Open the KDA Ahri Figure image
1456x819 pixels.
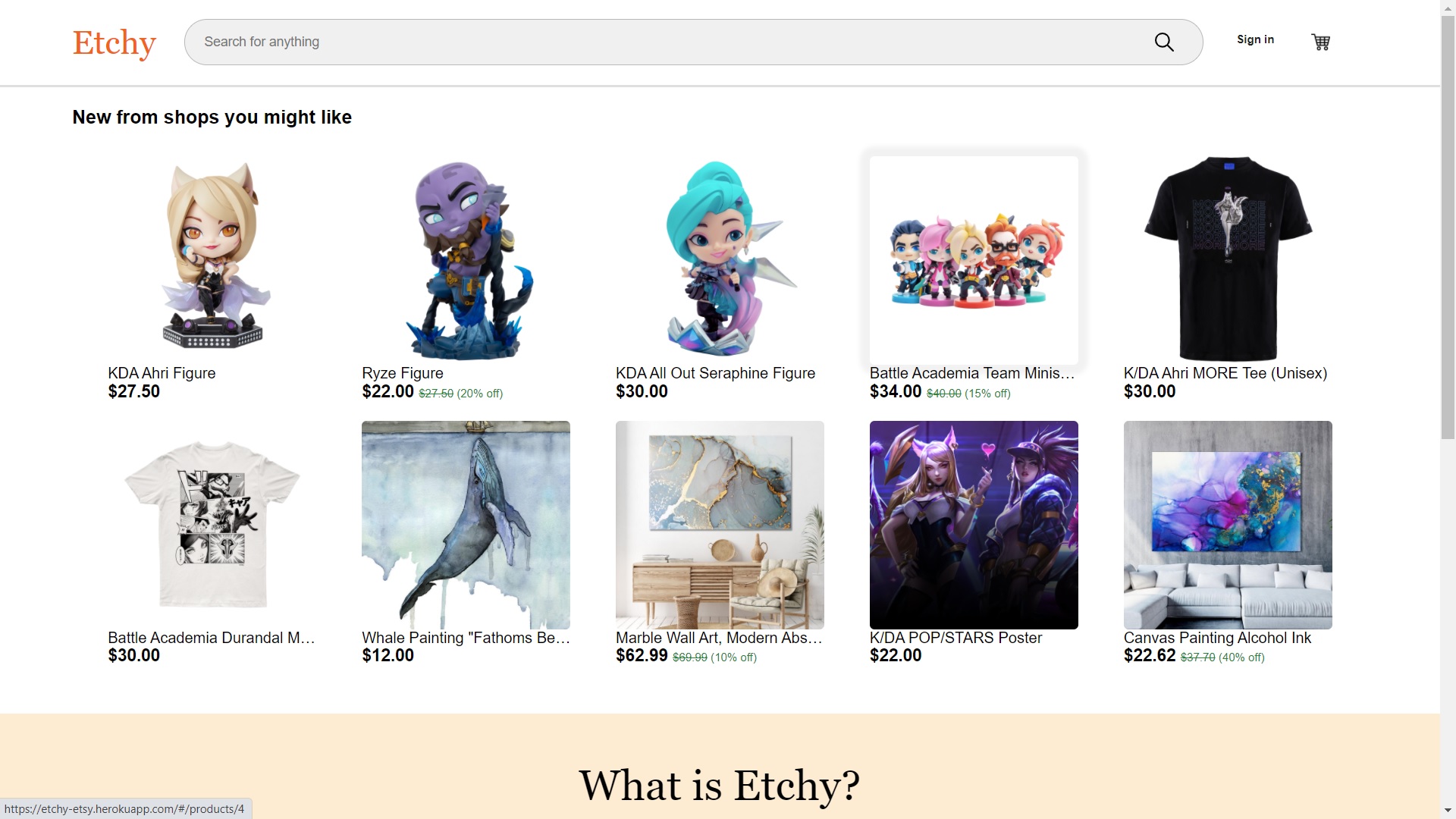212,260
